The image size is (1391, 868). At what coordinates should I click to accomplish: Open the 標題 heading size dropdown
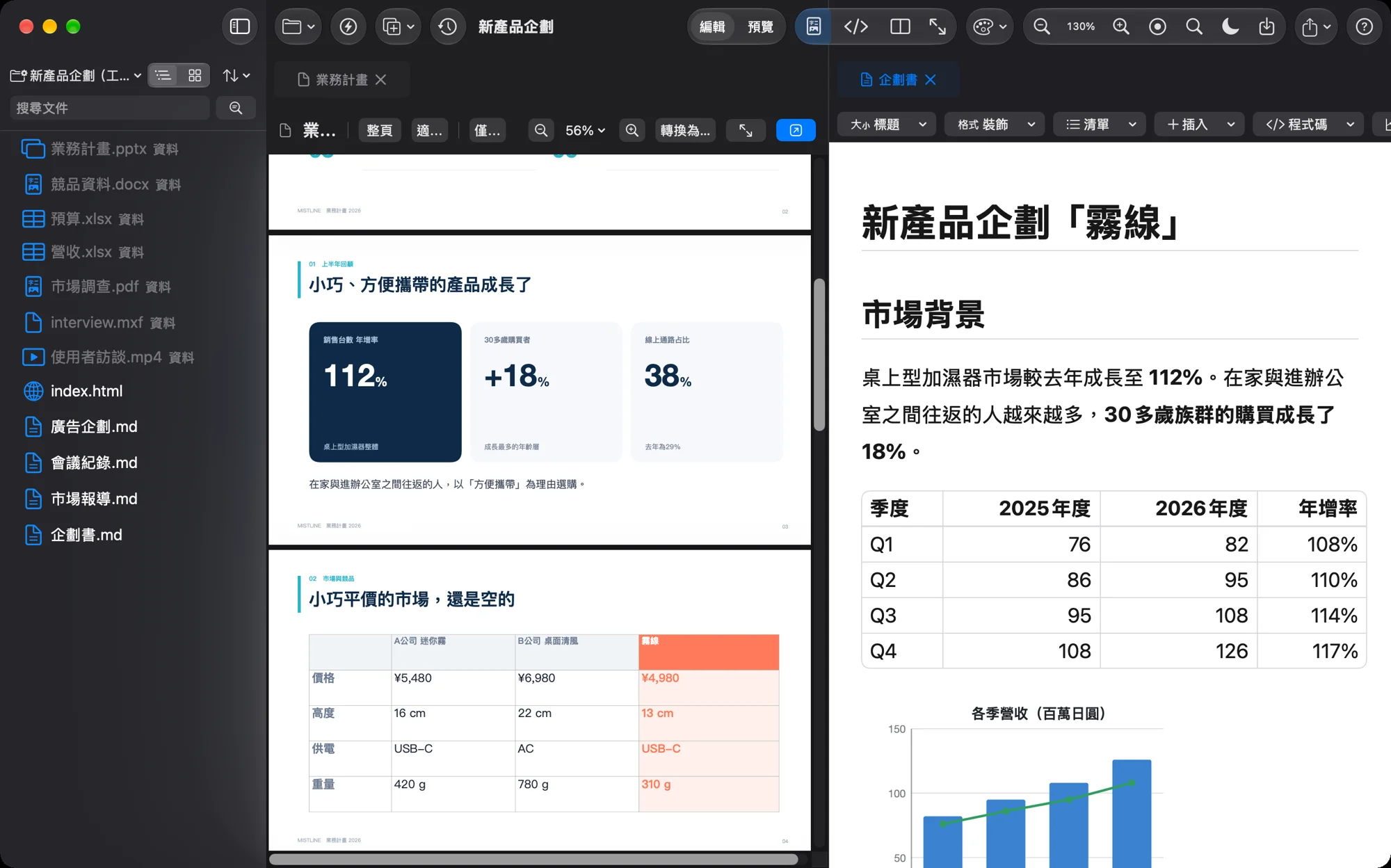coord(887,124)
